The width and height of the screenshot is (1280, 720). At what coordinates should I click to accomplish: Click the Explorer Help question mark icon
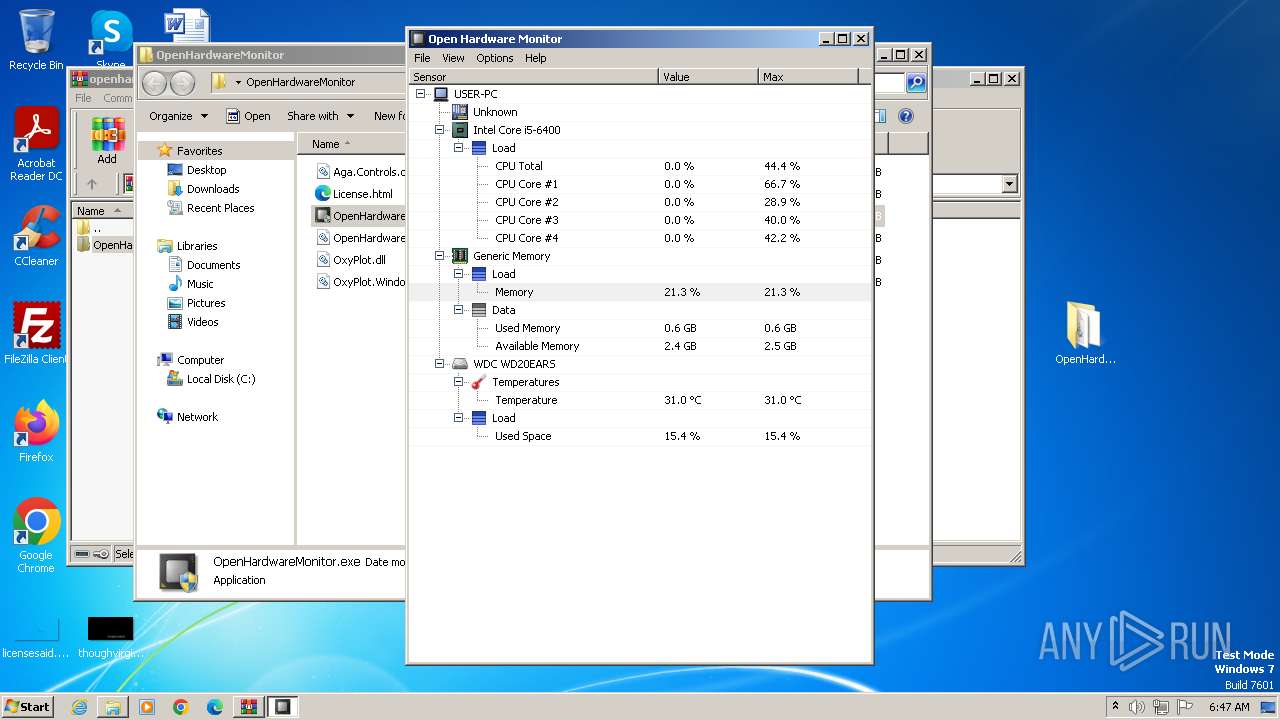(x=906, y=116)
